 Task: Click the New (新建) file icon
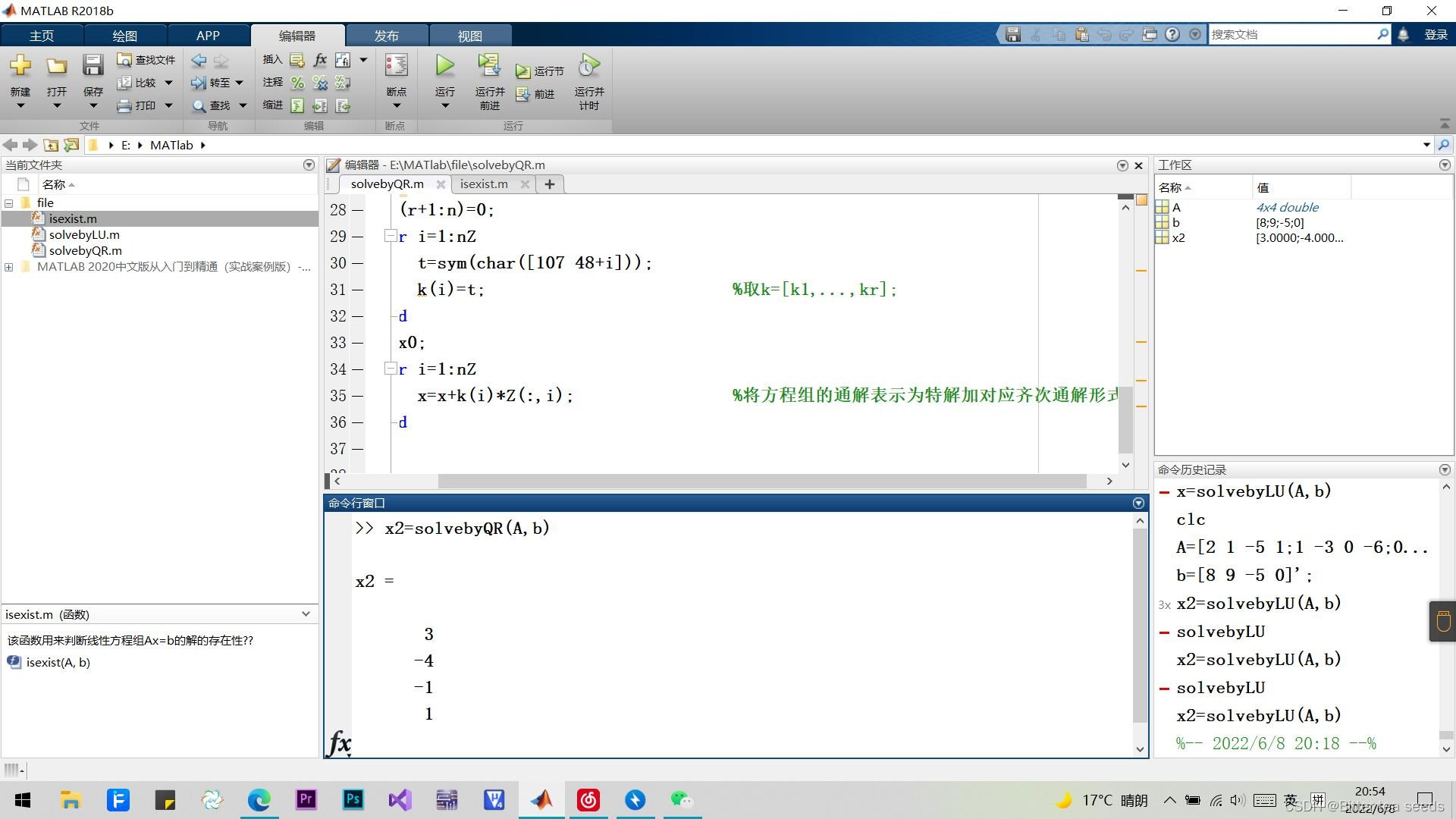pyautogui.click(x=20, y=66)
